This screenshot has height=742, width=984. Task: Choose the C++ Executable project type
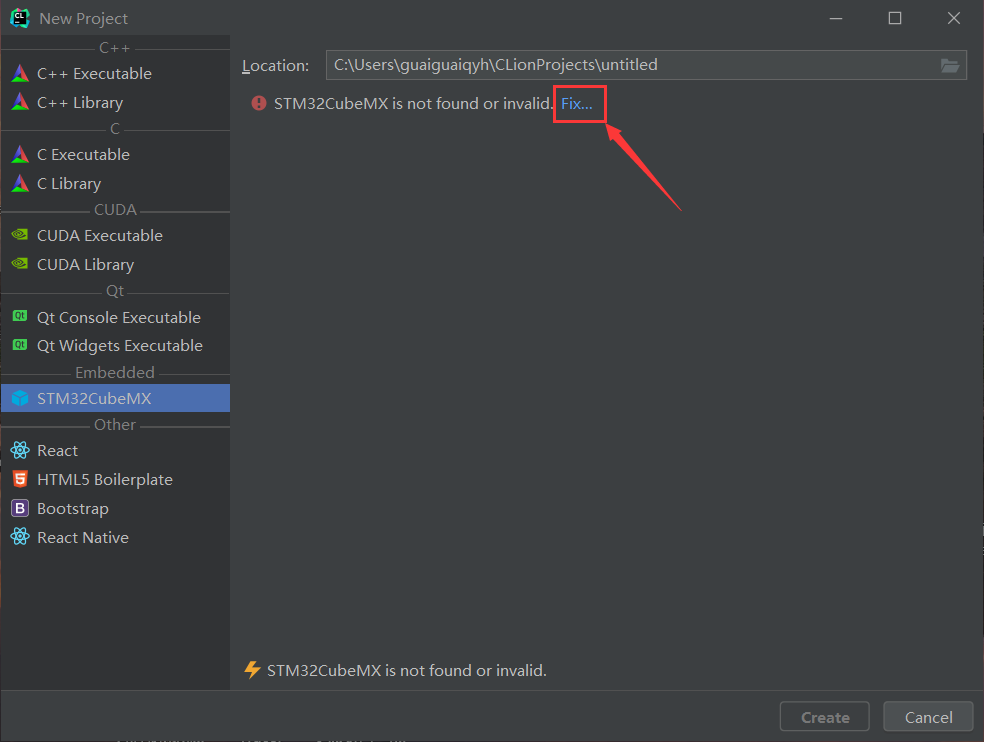[115, 73]
